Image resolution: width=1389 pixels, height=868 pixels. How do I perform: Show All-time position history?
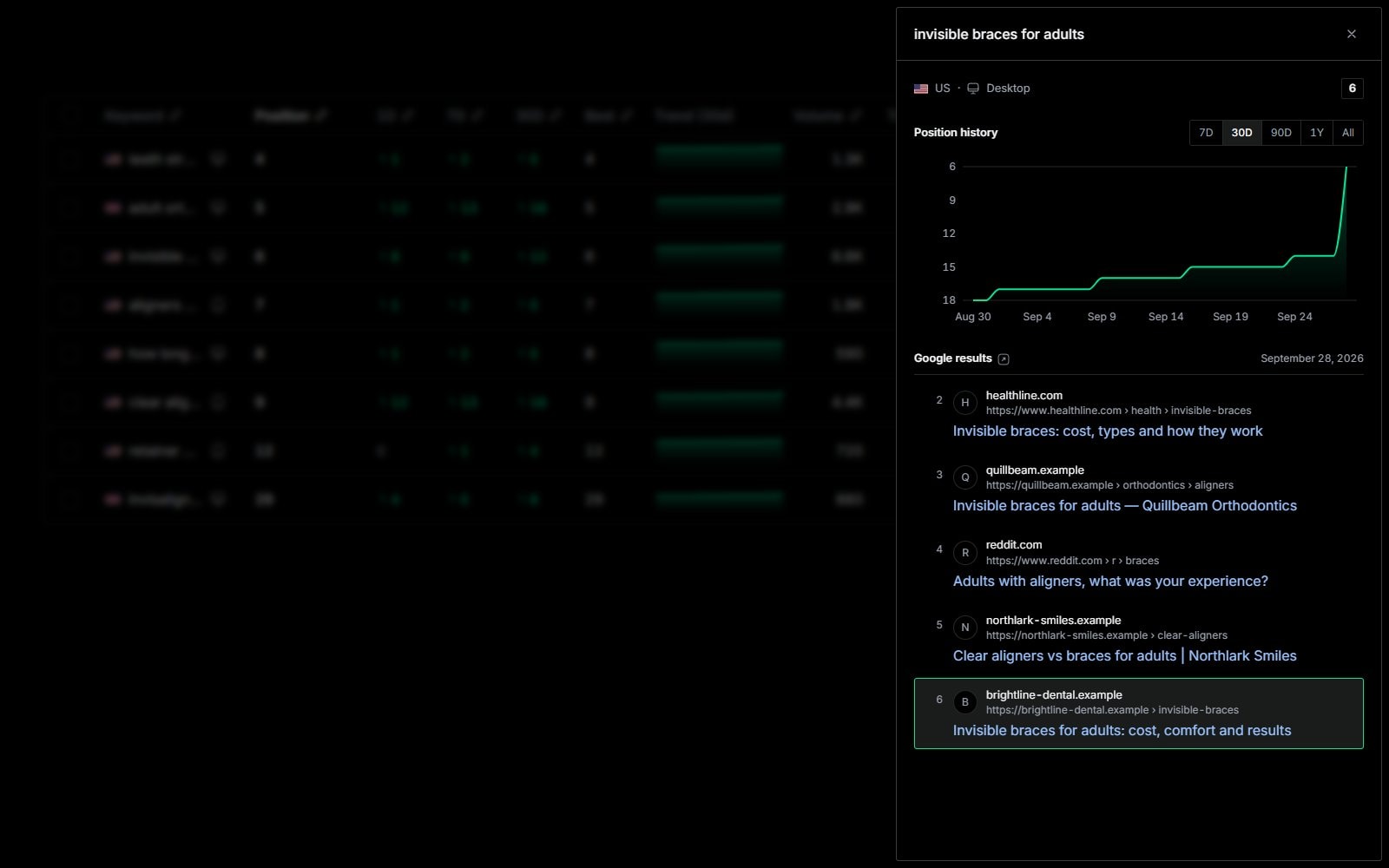[x=1347, y=133]
